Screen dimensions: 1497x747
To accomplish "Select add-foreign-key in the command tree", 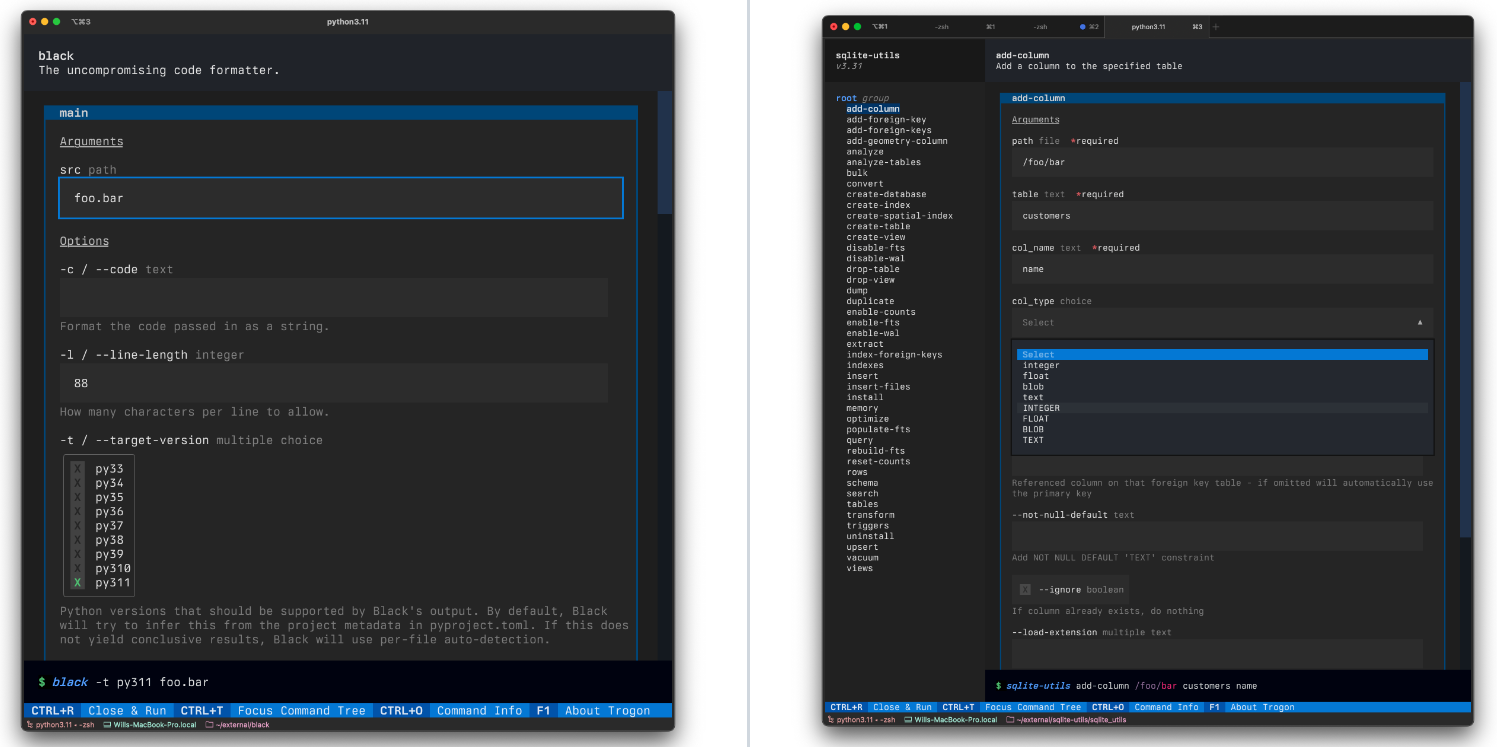I will (886, 120).
